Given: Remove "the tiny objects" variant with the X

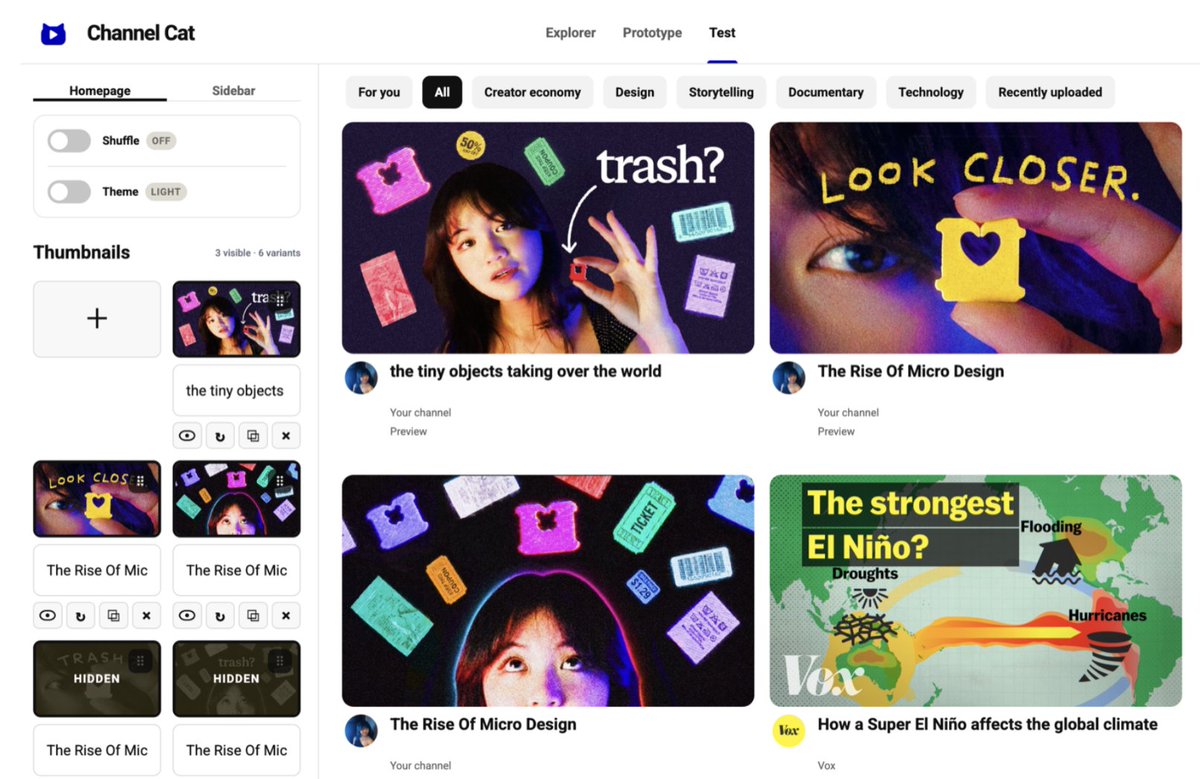Looking at the screenshot, I should (x=286, y=436).
